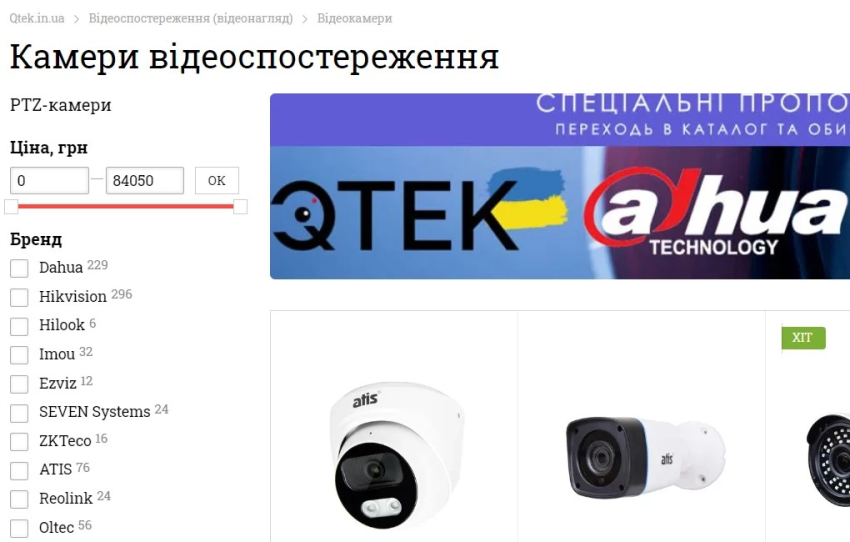
Task: Click the green ХІТ badge
Action: click(803, 338)
